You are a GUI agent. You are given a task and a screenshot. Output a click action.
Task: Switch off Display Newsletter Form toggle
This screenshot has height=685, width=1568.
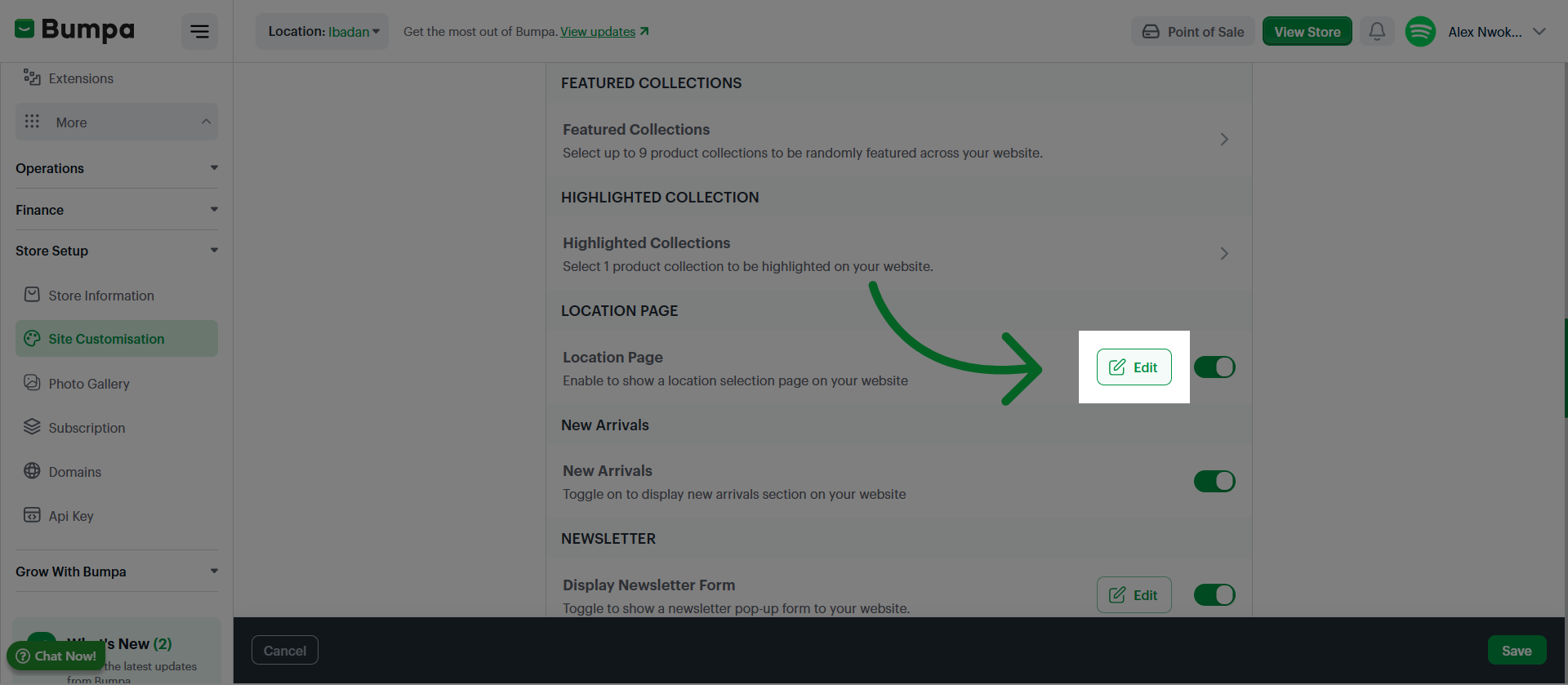click(x=1214, y=595)
